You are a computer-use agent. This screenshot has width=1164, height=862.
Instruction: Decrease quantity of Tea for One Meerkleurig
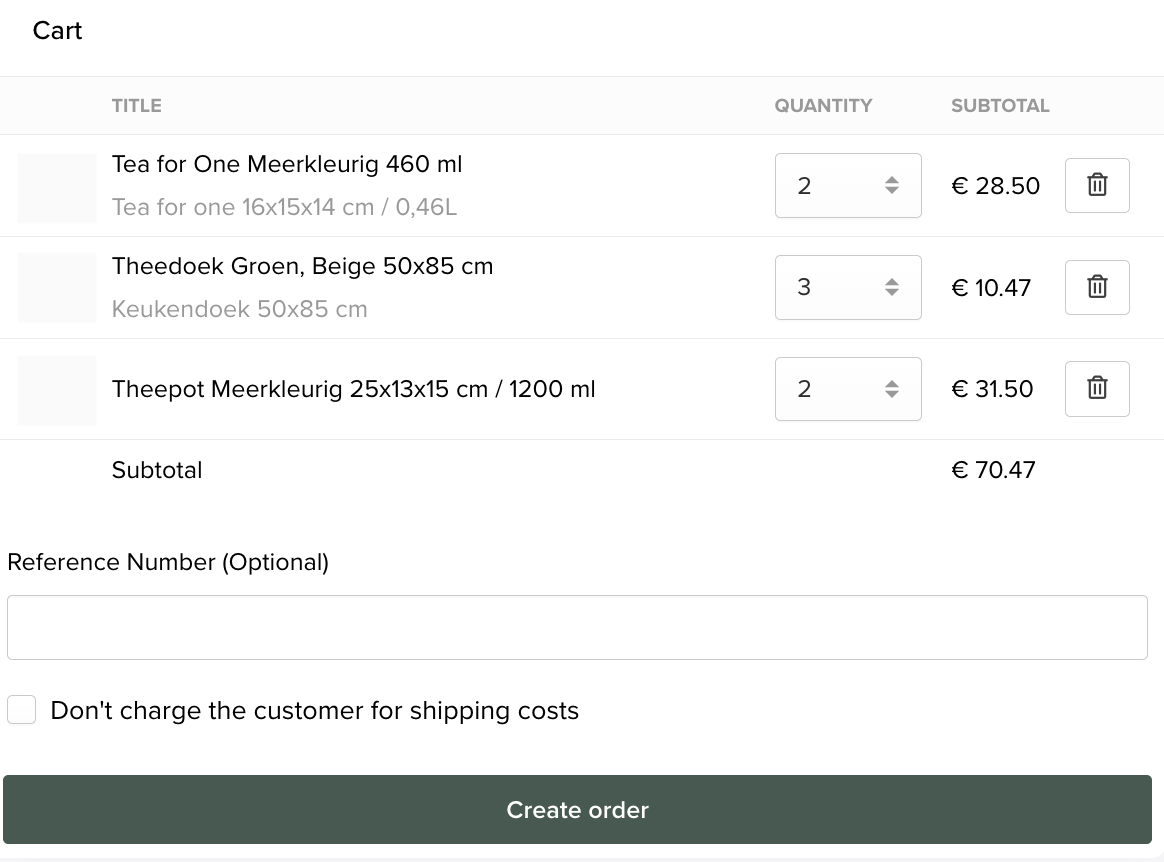coord(892,191)
